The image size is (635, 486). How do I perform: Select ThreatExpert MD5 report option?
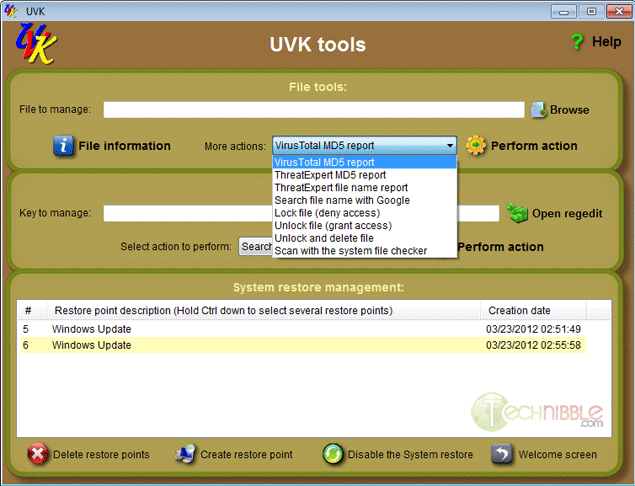364,175
